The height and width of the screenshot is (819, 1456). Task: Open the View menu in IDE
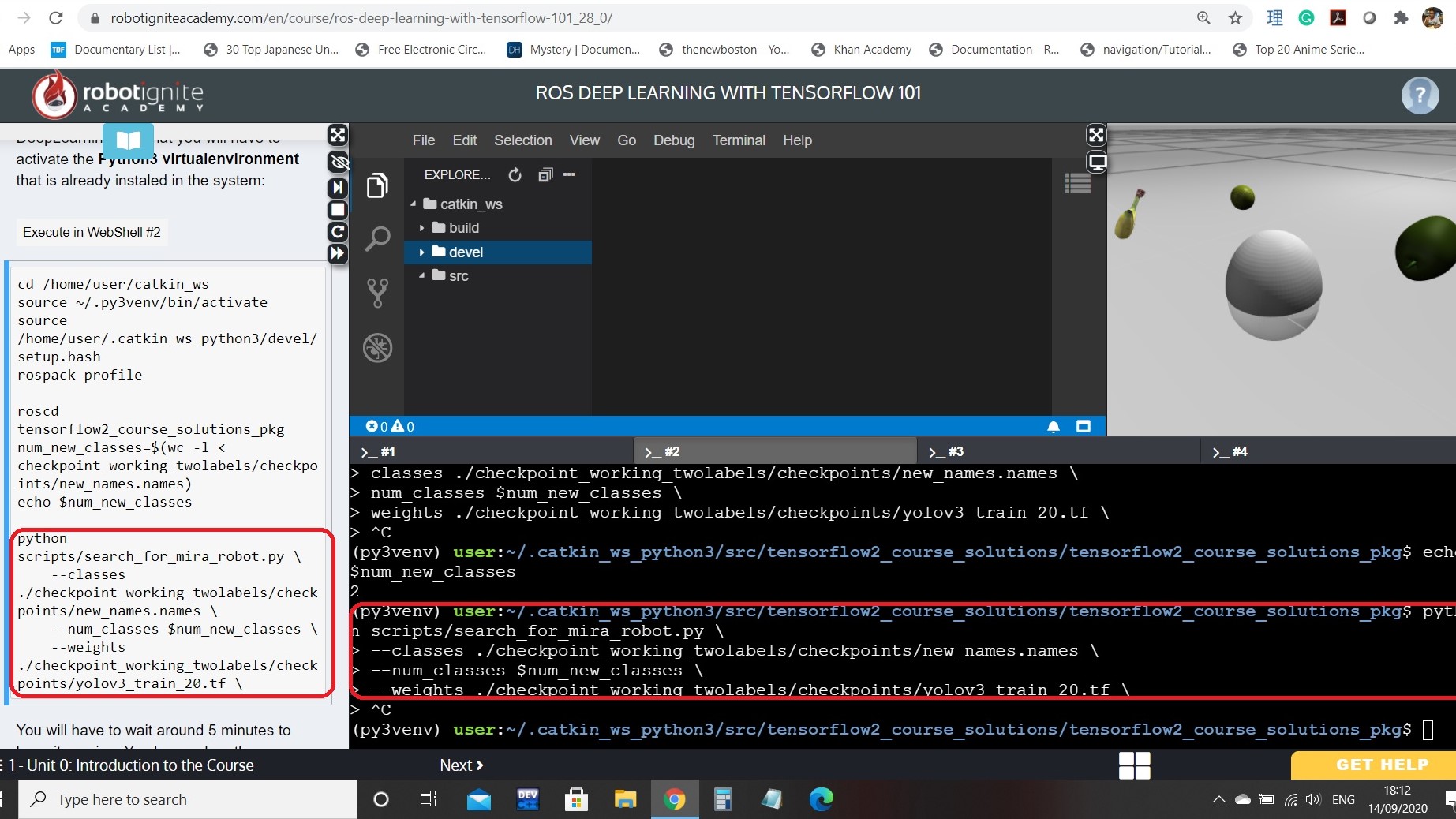pos(584,140)
